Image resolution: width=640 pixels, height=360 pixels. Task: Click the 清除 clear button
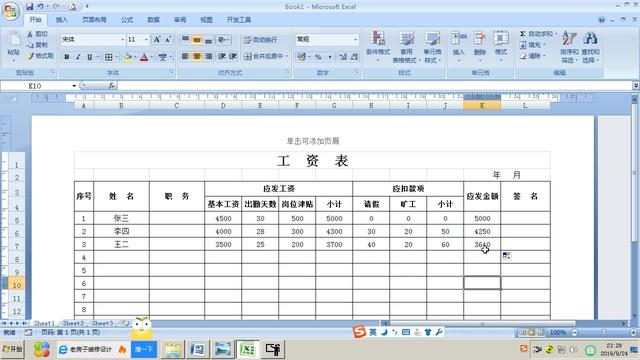pyautogui.click(x=533, y=56)
